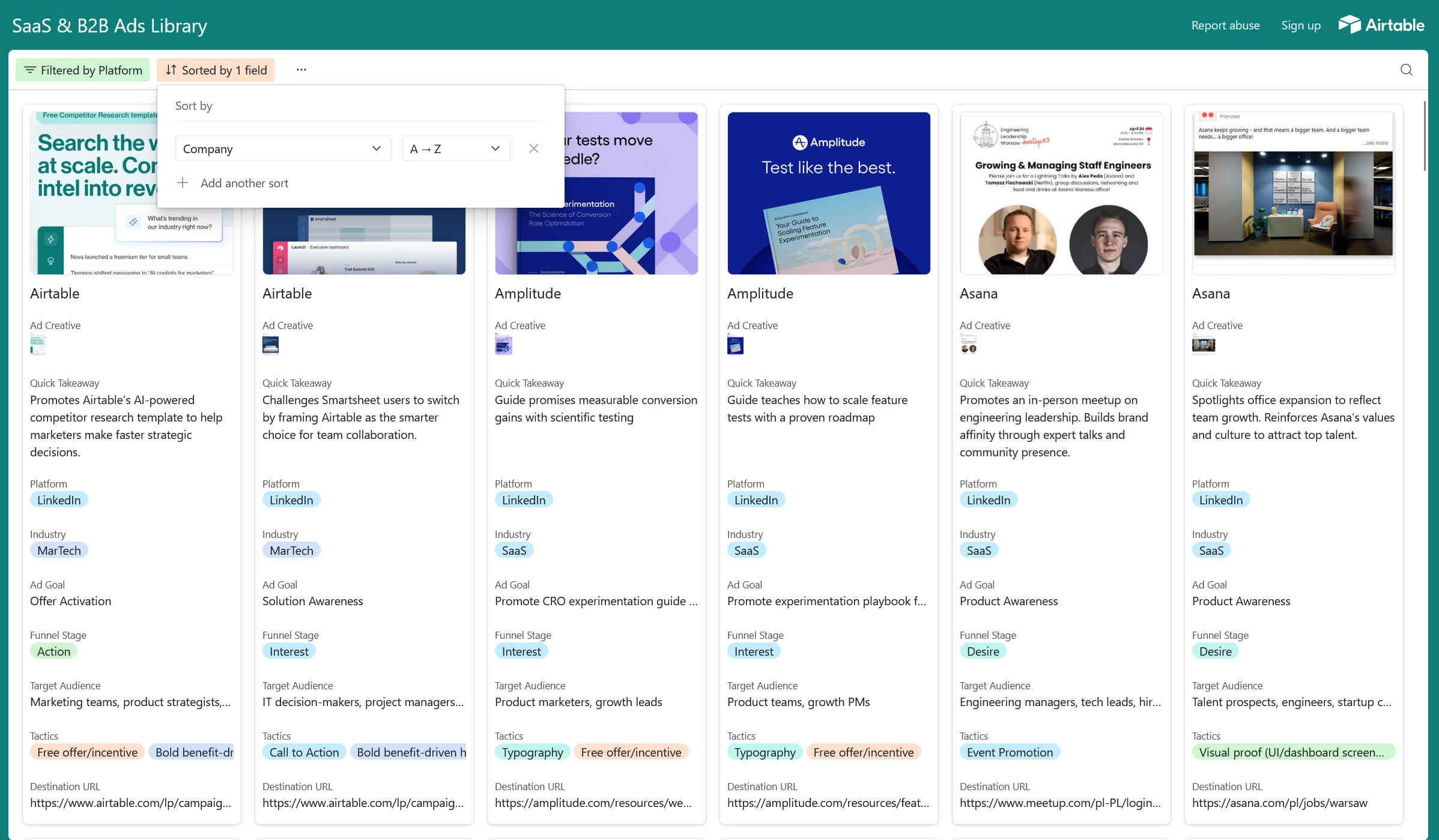
Task: Open Asana office Ad Creative attachment thumbnail
Action: coord(1203,345)
